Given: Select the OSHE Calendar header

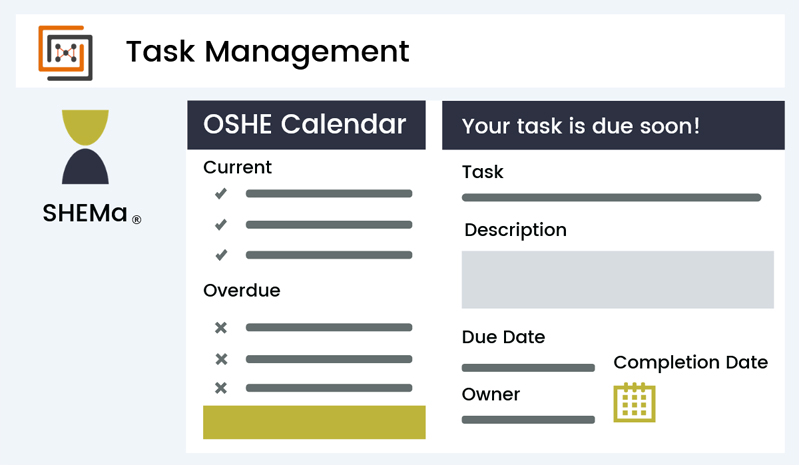Looking at the screenshot, I should [x=306, y=125].
